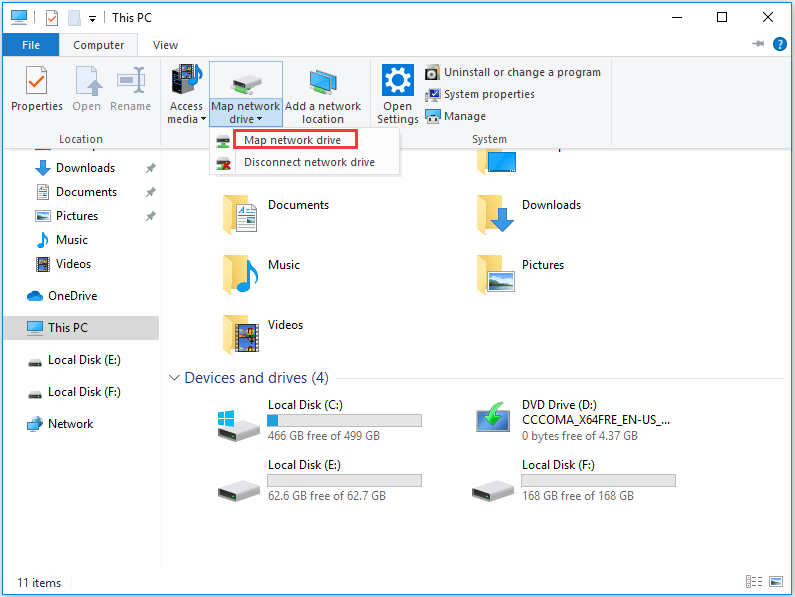Open the Downloads folder icon in the main pane

pos(495,214)
